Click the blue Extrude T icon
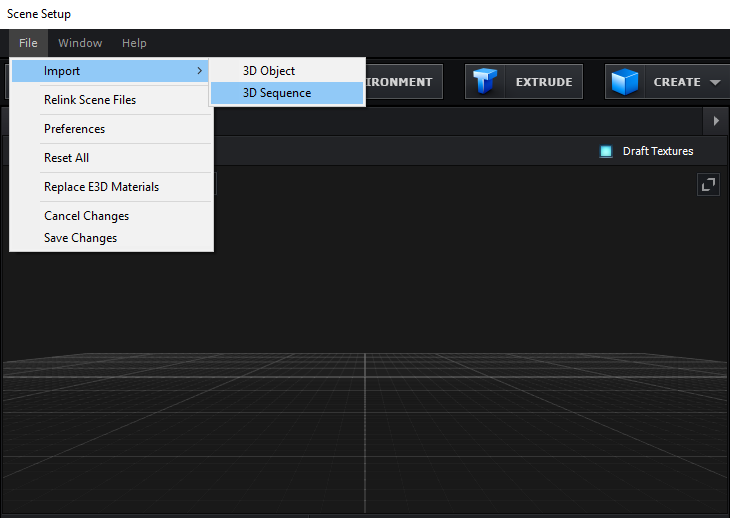This screenshot has height=518, width=730. pos(487,82)
